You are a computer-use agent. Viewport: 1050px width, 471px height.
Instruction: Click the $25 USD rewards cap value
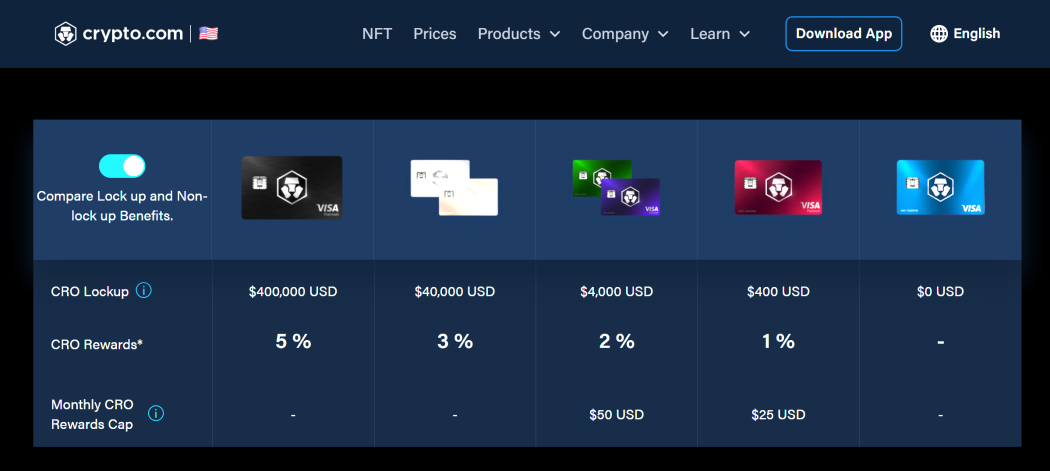click(x=778, y=415)
